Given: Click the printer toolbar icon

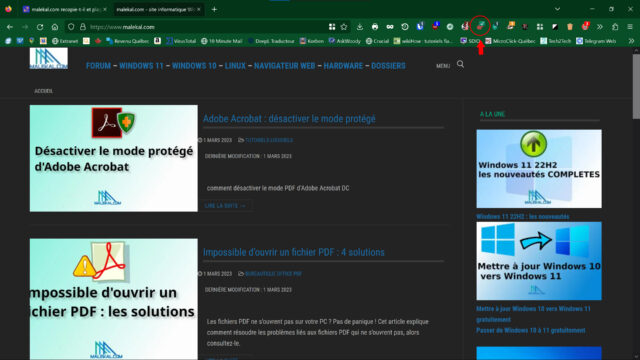Looking at the screenshot, I should [x=375, y=27].
